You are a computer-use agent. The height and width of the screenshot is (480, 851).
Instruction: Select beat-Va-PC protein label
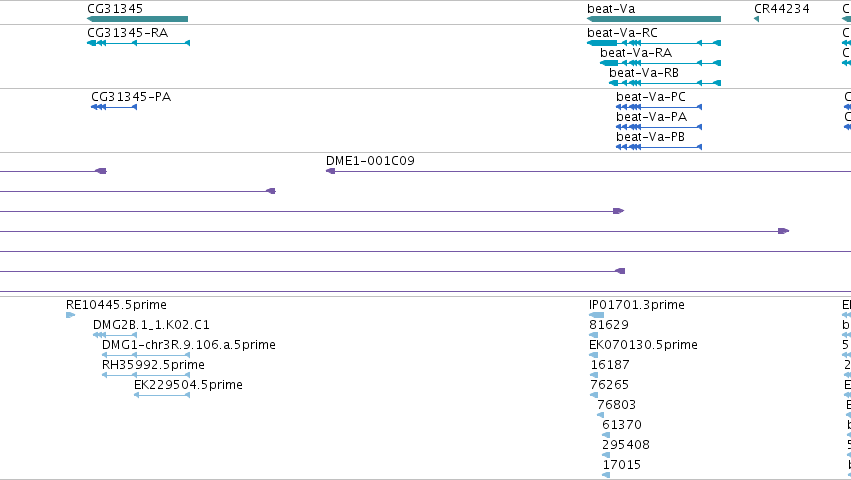pos(651,97)
